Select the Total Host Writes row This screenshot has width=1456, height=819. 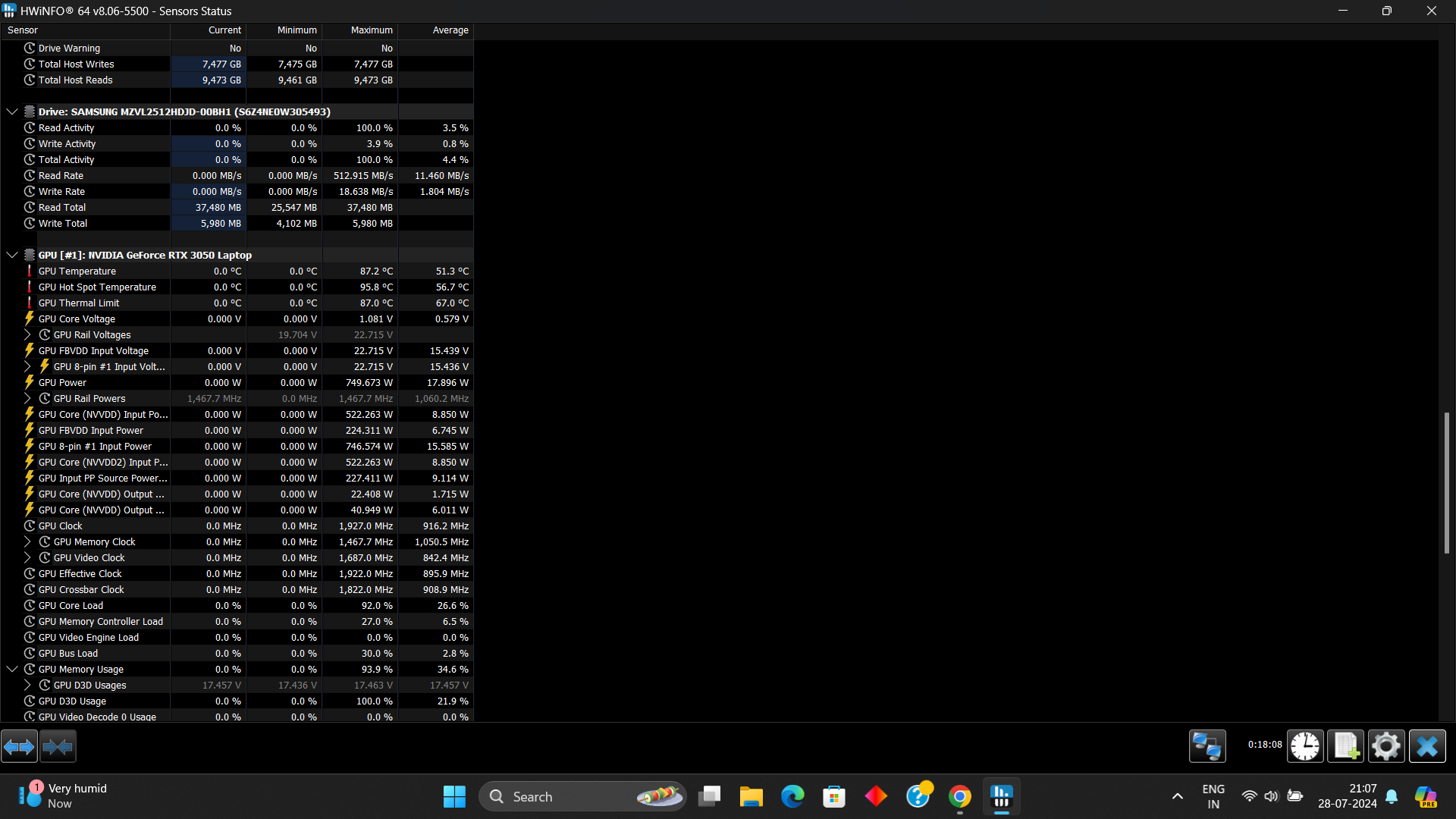click(237, 64)
